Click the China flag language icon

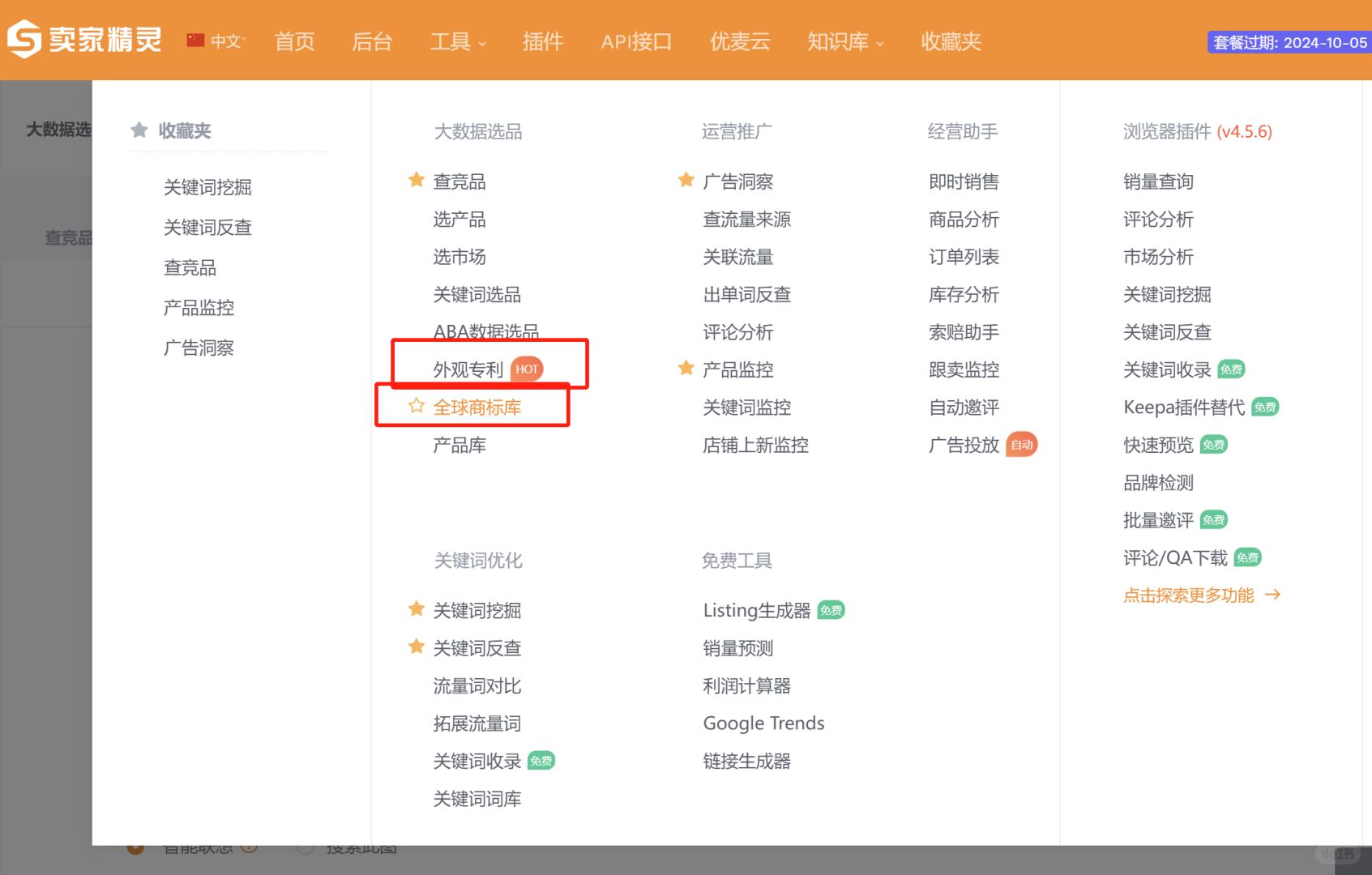click(x=195, y=41)
